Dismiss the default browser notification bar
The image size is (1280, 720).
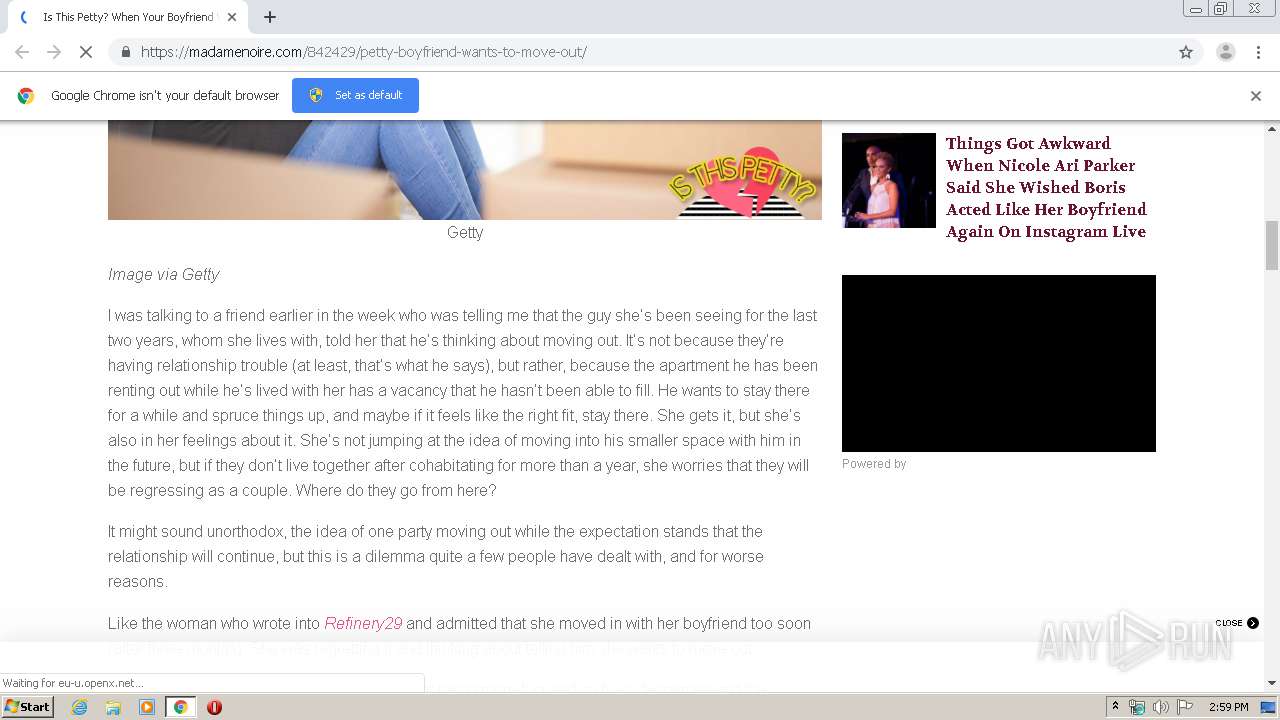click(x=1256, y=96)
